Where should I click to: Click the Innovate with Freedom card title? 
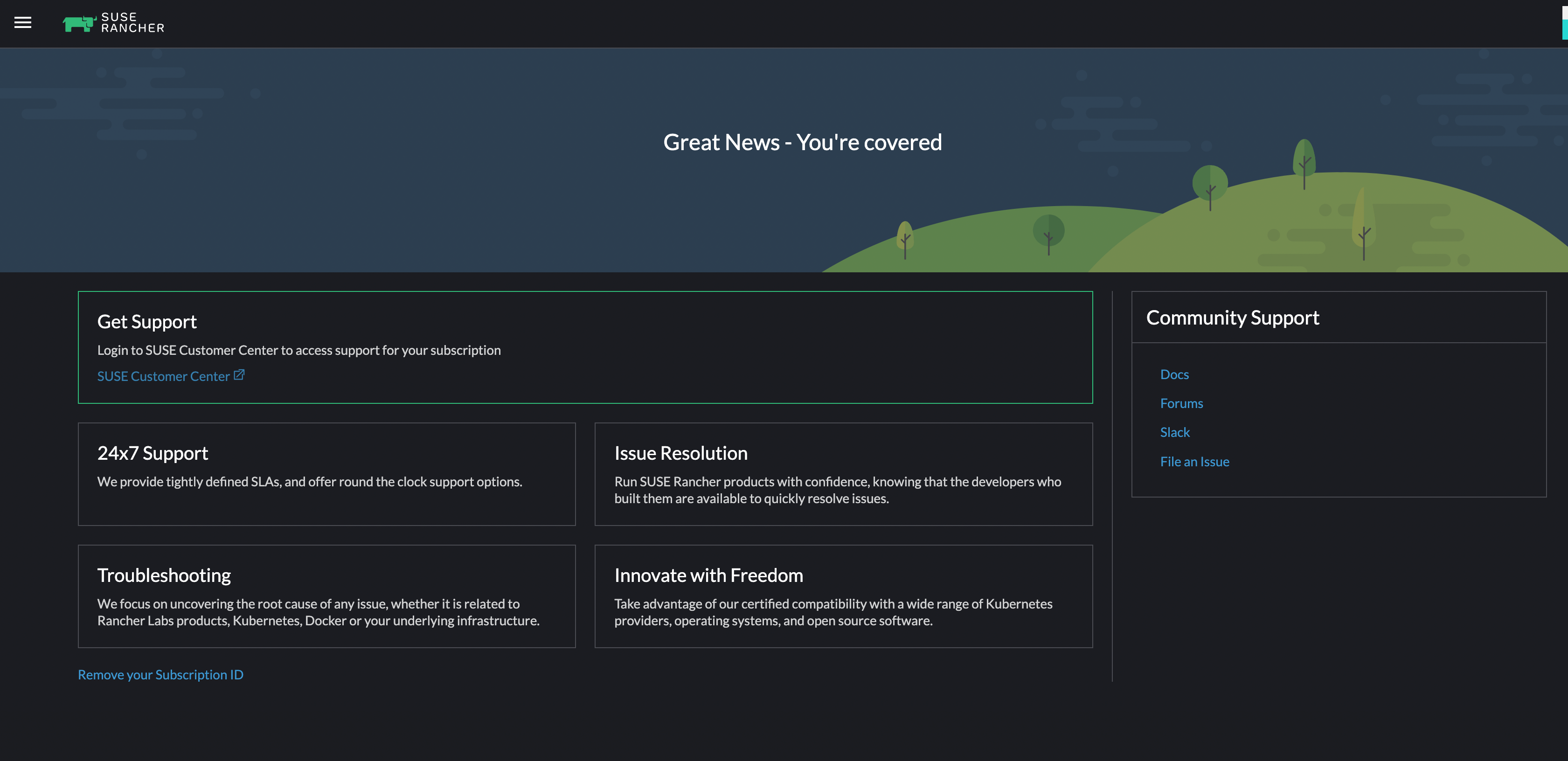point(708,575)
